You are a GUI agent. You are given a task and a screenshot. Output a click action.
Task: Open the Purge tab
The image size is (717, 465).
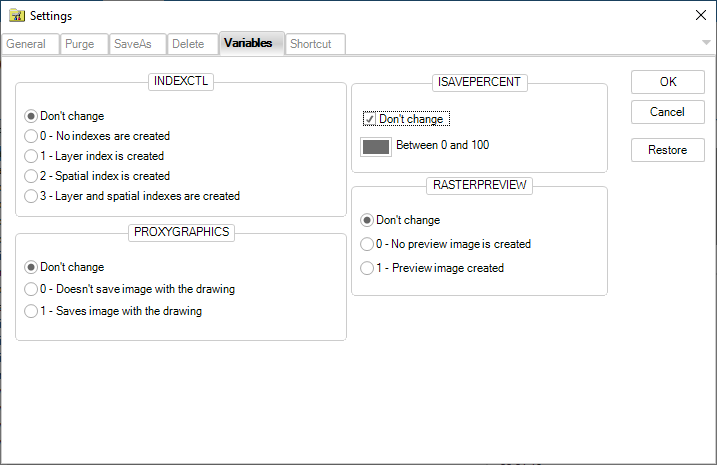(x=79, y=44)
